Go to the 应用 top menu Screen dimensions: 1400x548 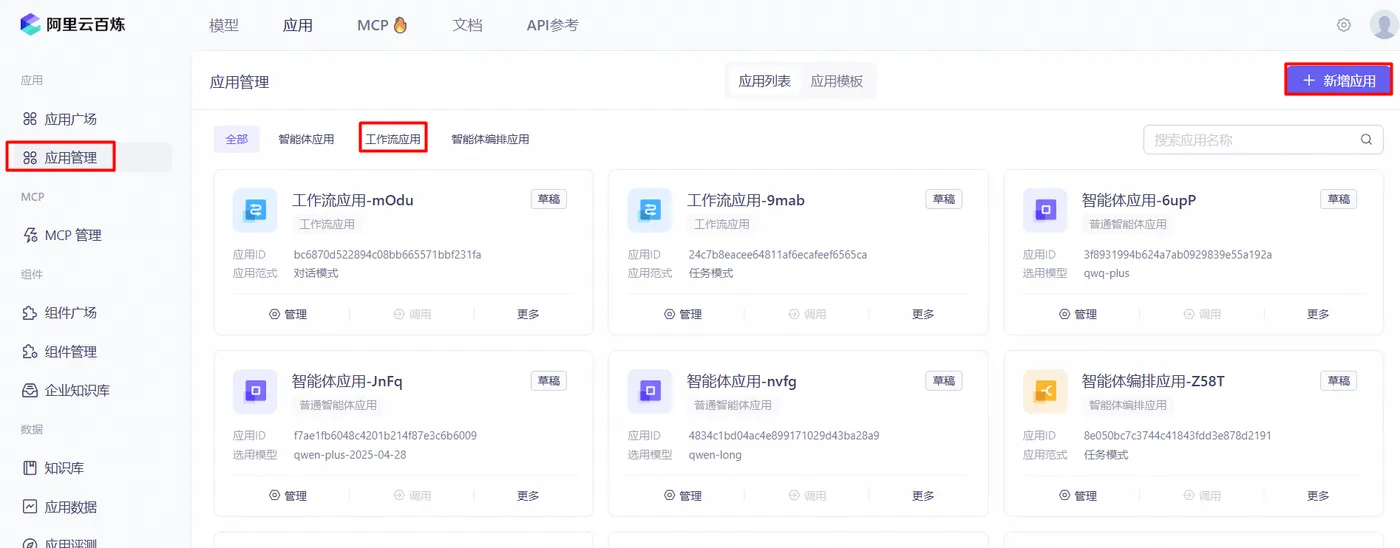(298, 25)
